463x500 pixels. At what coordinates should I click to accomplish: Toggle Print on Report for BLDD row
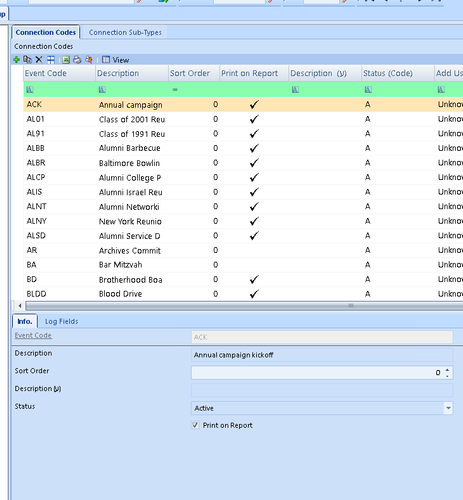point(254,294)
